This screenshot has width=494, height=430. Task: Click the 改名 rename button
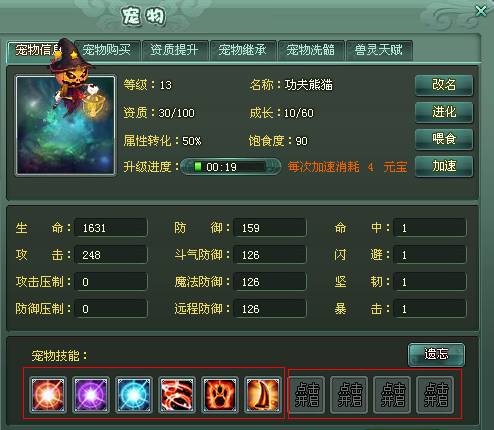pyautogui.click(x=444, y=85)
